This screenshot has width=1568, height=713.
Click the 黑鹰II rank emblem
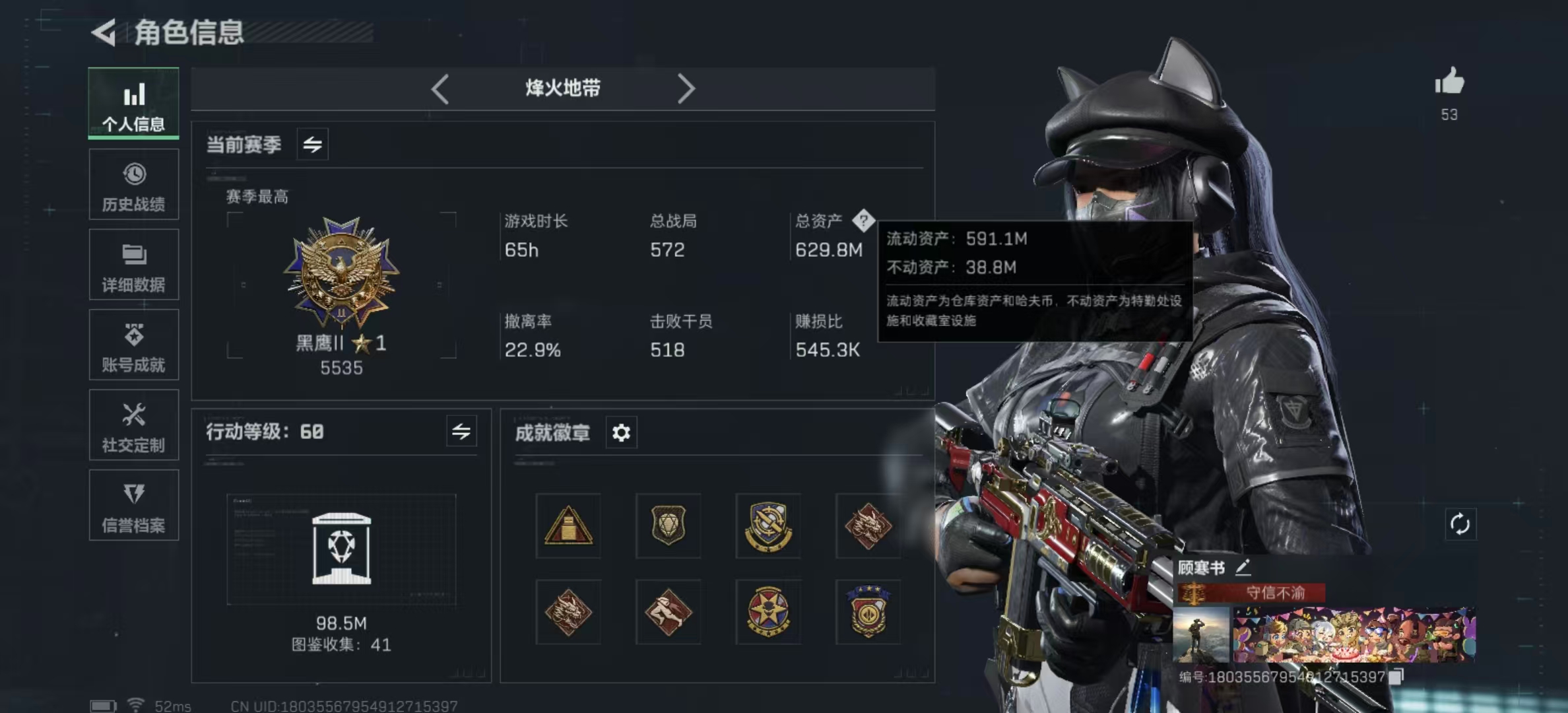341,272
